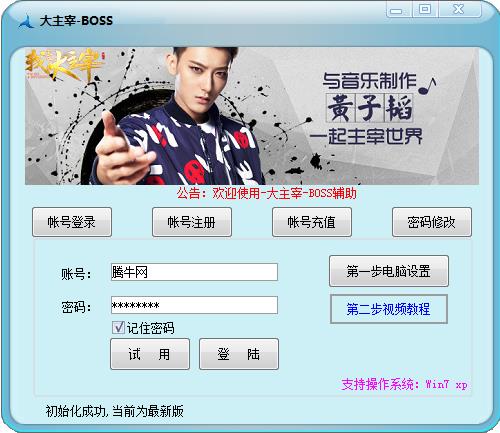Focus the 密码 password field
This screenshot has height=433, width=500.
(194, 305)
